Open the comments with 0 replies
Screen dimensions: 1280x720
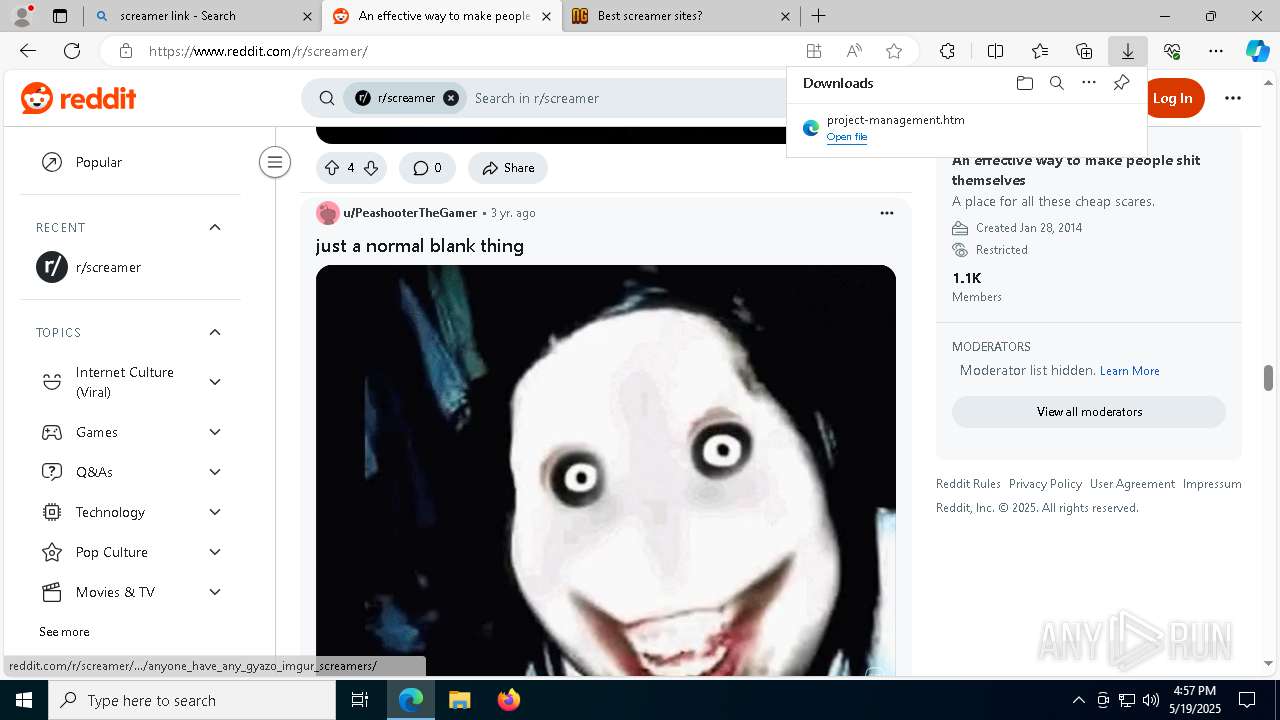427,168
